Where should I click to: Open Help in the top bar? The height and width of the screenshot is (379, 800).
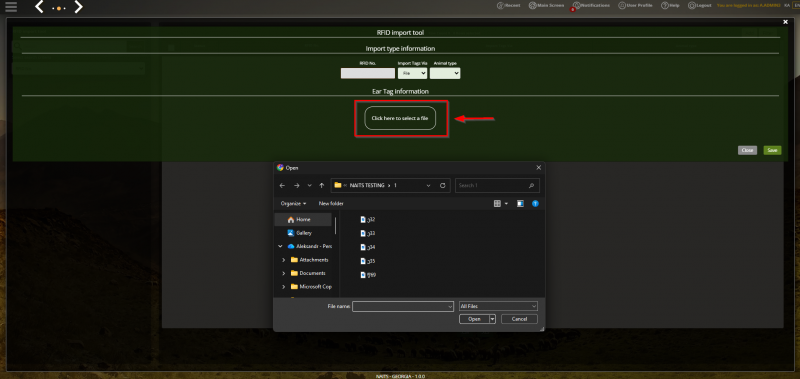point(670,6)
